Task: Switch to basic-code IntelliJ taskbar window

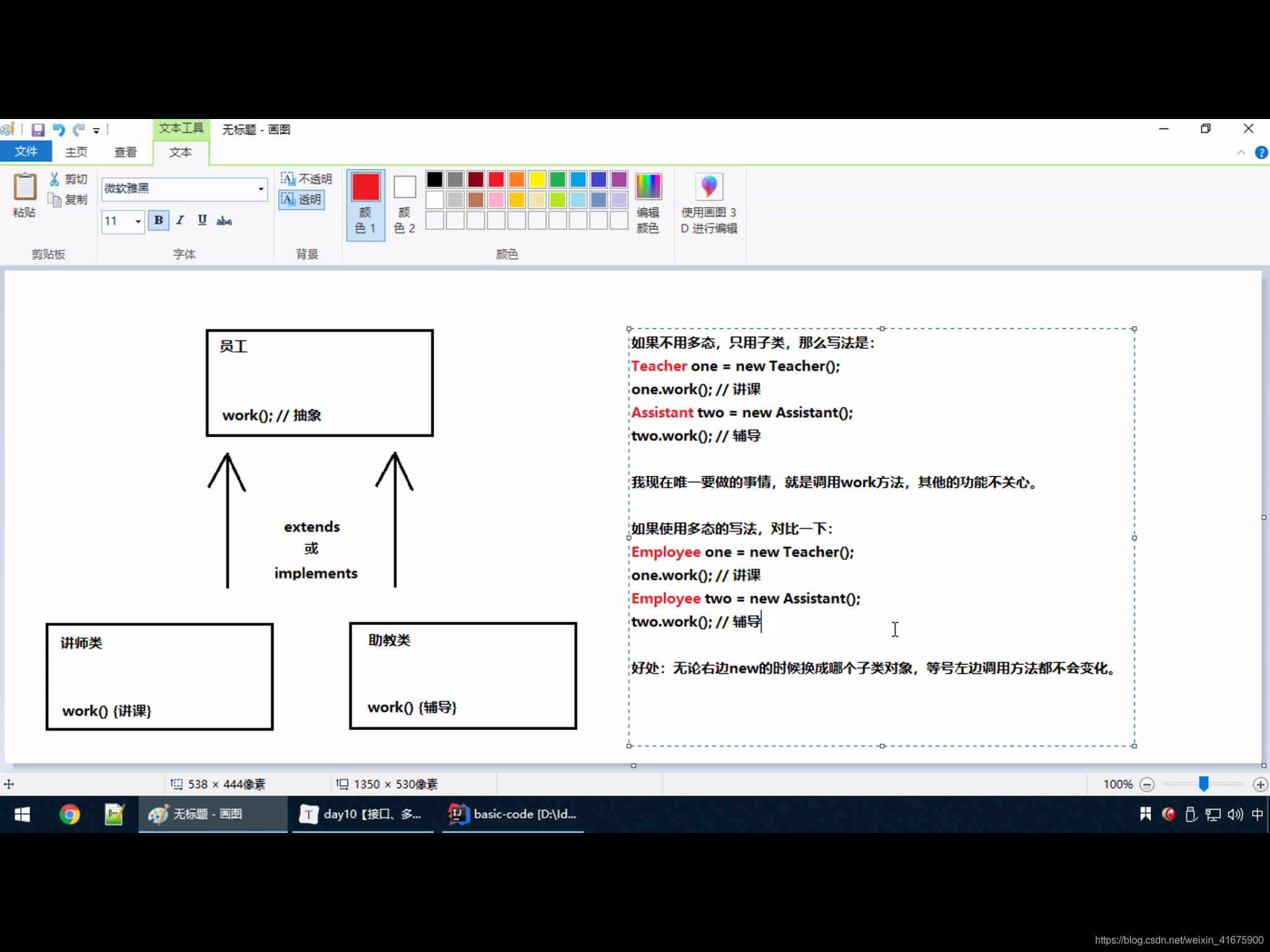Action: [513, 814]
